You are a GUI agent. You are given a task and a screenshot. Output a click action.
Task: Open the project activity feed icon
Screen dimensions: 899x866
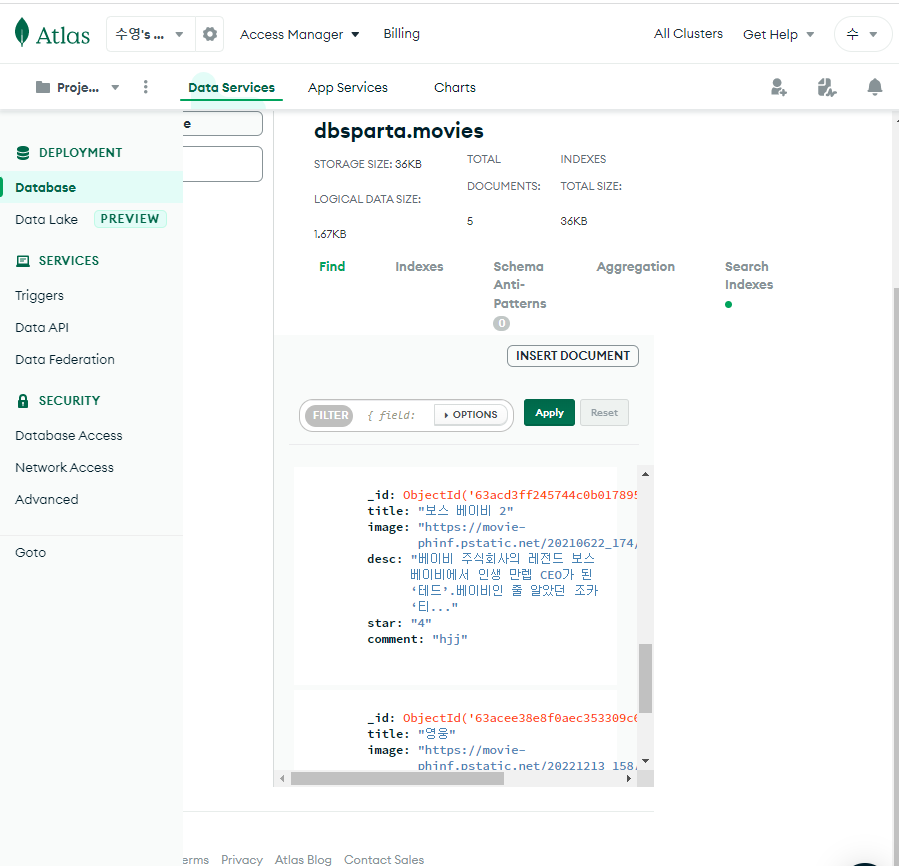[x=826, y=87]
